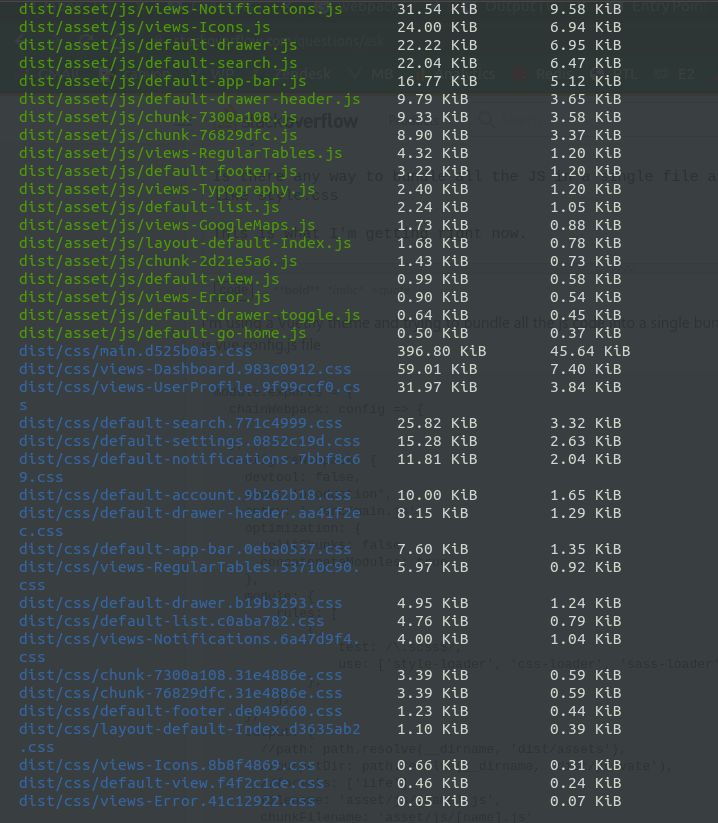Select the dist/css/default-search.771c4999.css file
The image size is (718, 823).
pos(181,423)
